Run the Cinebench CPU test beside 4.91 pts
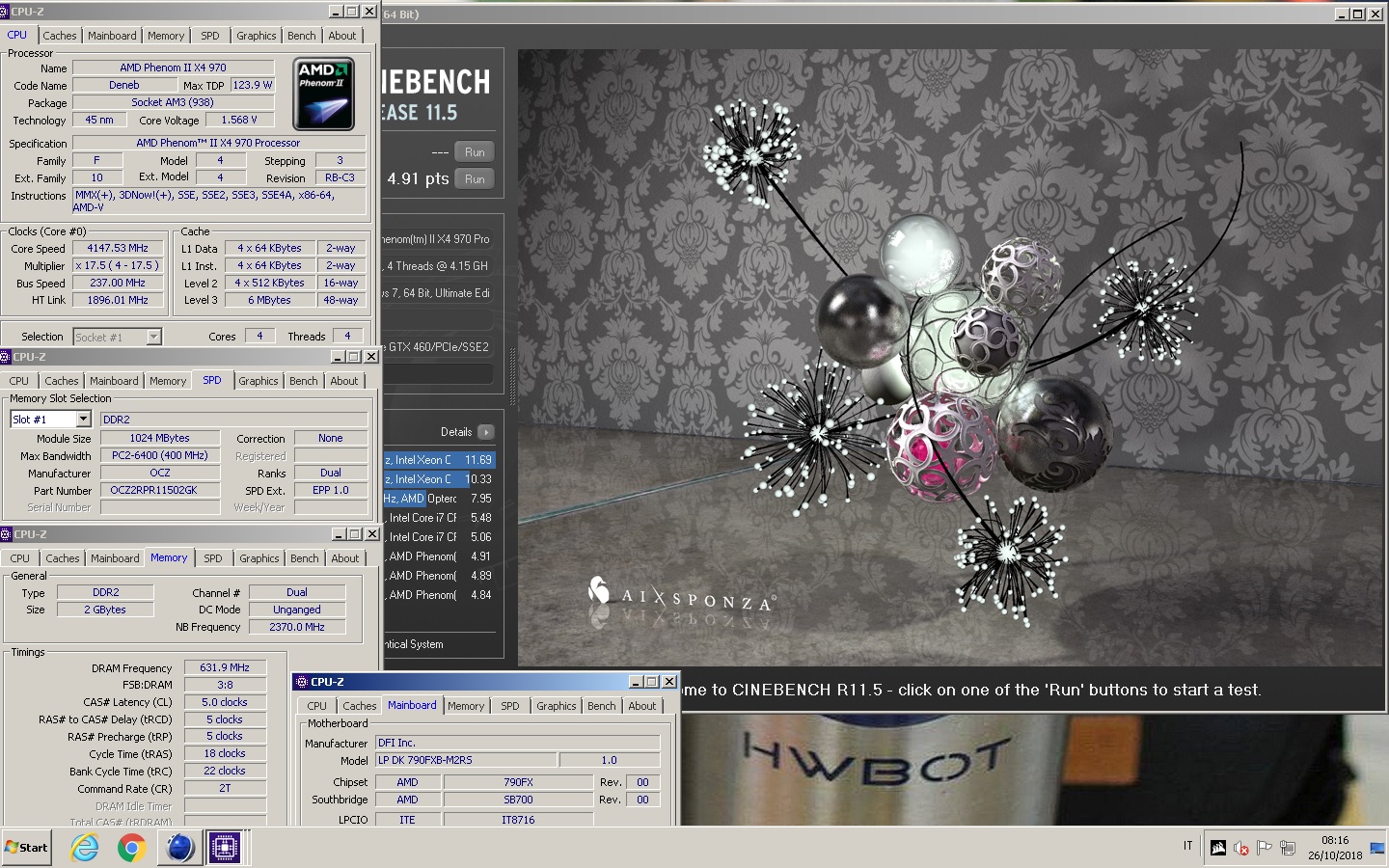 coord(475,179)
